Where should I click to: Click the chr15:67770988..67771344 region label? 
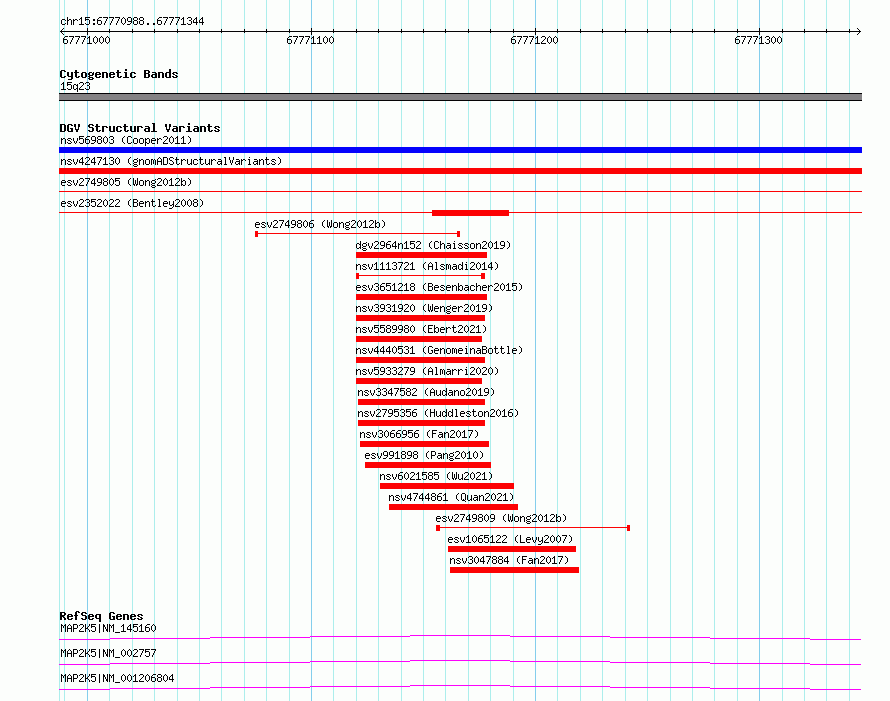coord(132,21)
